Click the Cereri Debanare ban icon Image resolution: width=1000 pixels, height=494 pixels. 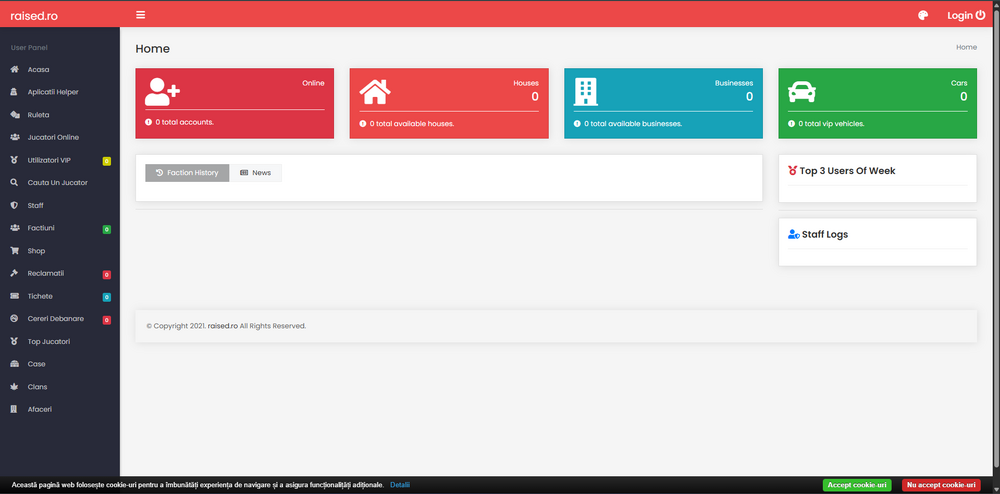point(15,318)
